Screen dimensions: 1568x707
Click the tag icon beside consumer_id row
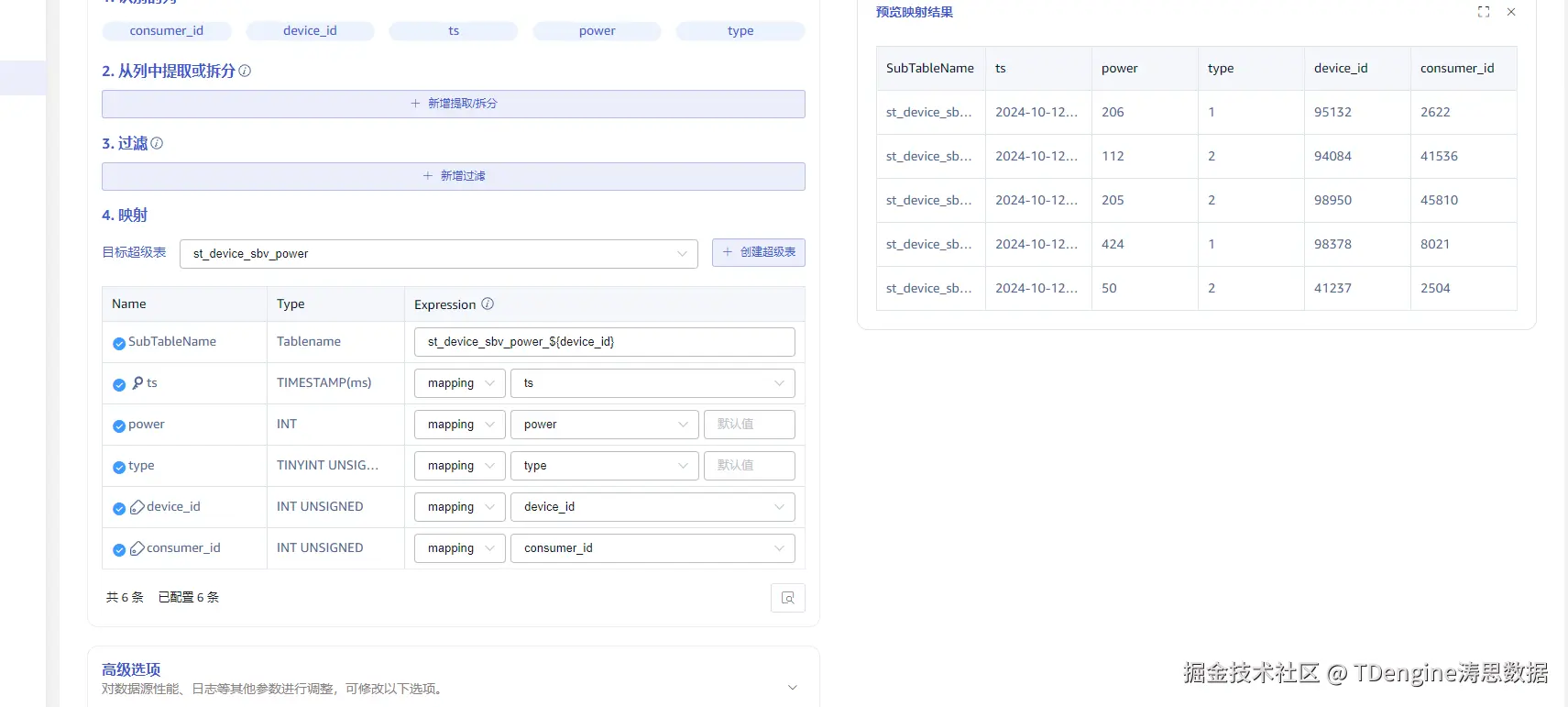click(137, 548)
